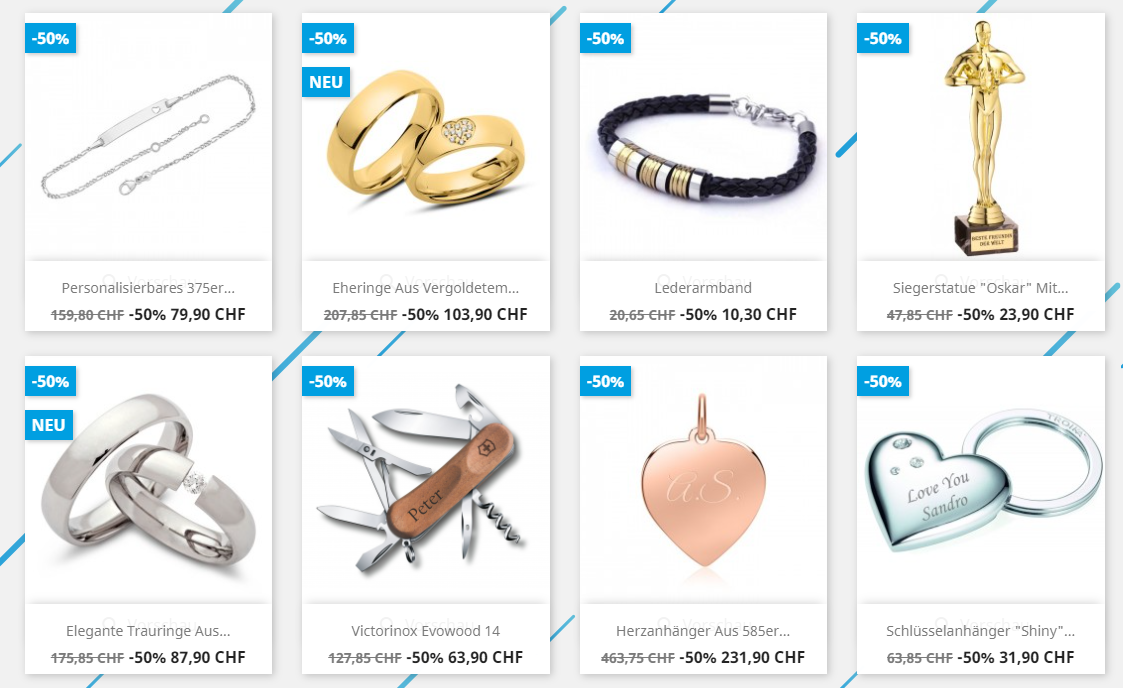Open the Schlüsselanhänger "Shiny"... title
Viewport: 1123px width, 688px height.
click(x=980, y=631)
